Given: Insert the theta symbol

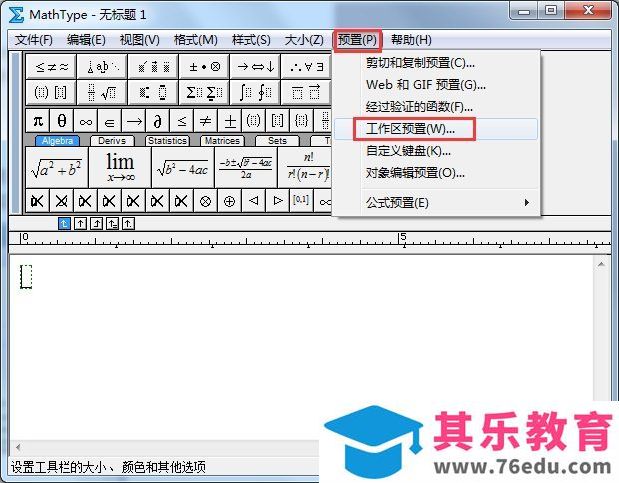Looking at the screenshot, I should 62,121.
